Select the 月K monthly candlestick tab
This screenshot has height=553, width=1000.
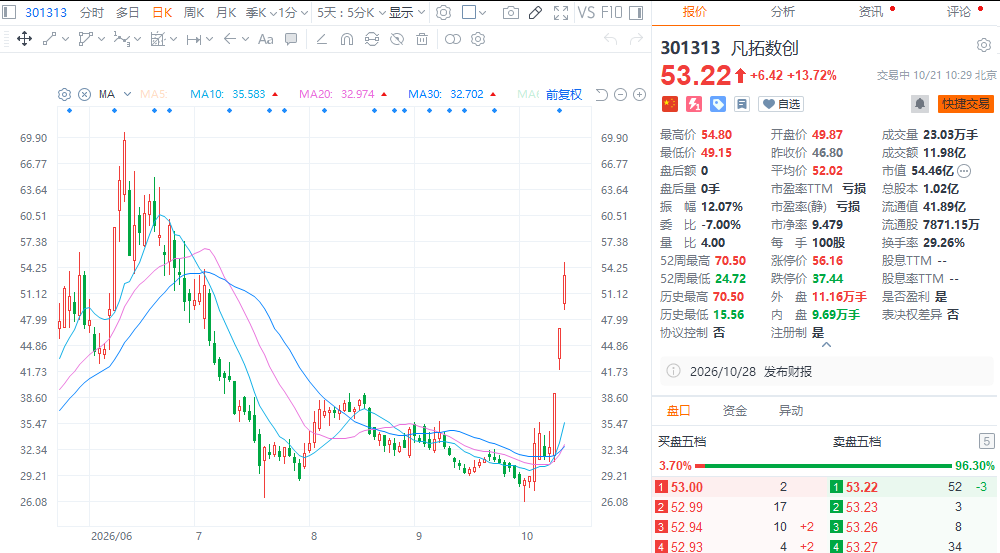226,13
